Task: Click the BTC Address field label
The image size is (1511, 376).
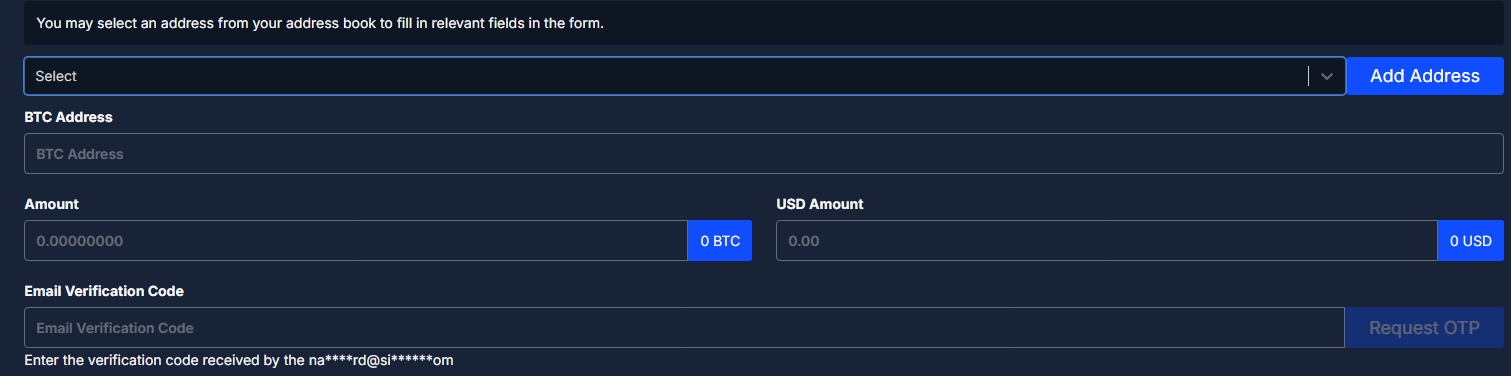Action: pyautogui.click(x=68, y=117)
